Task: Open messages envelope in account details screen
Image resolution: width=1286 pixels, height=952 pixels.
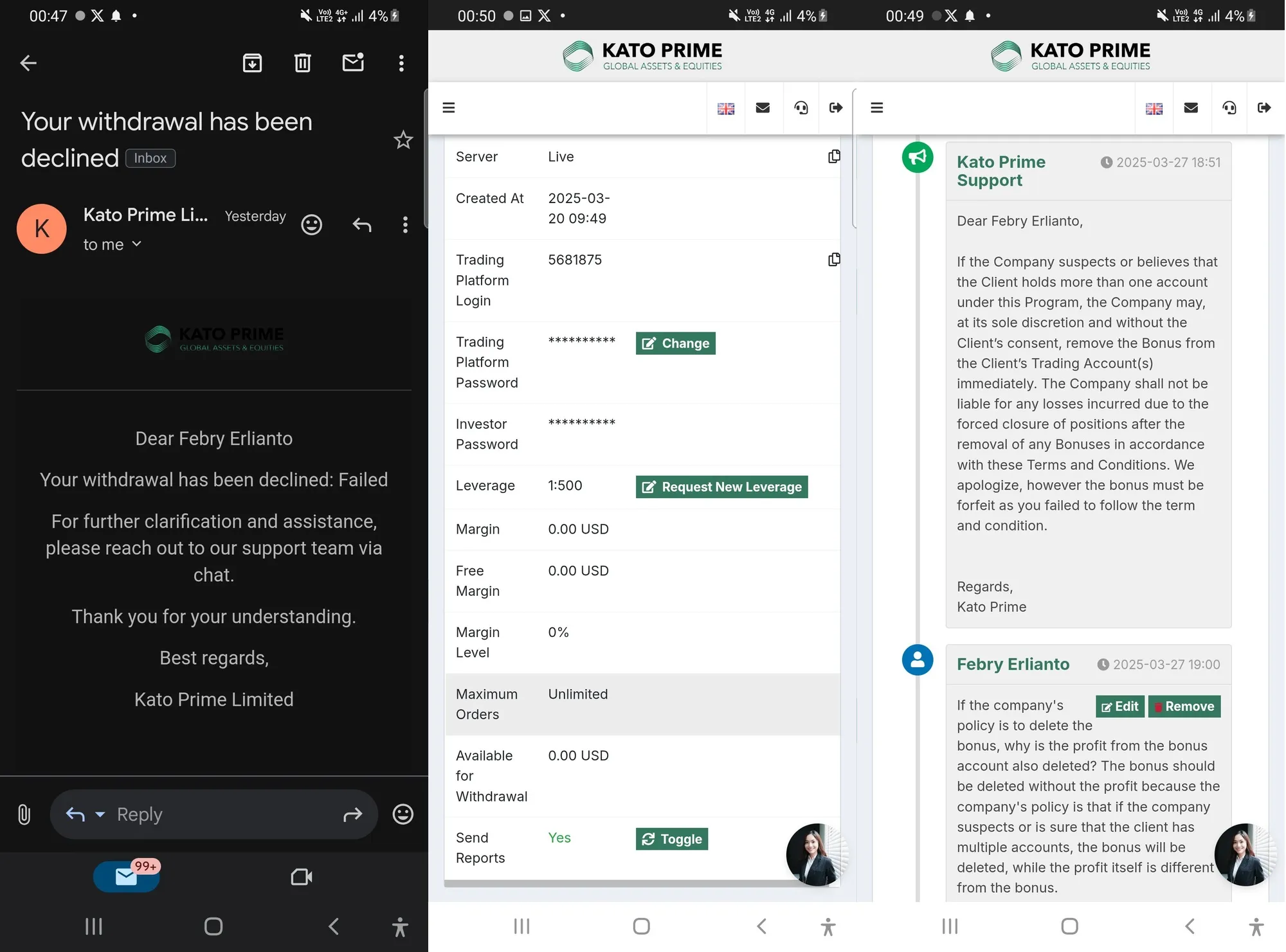Action: tap(763, 108)
